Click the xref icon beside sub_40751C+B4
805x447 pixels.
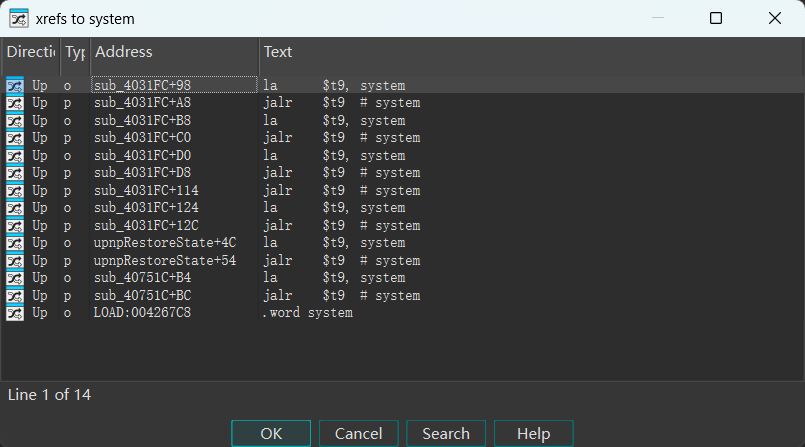coord(15,278)
